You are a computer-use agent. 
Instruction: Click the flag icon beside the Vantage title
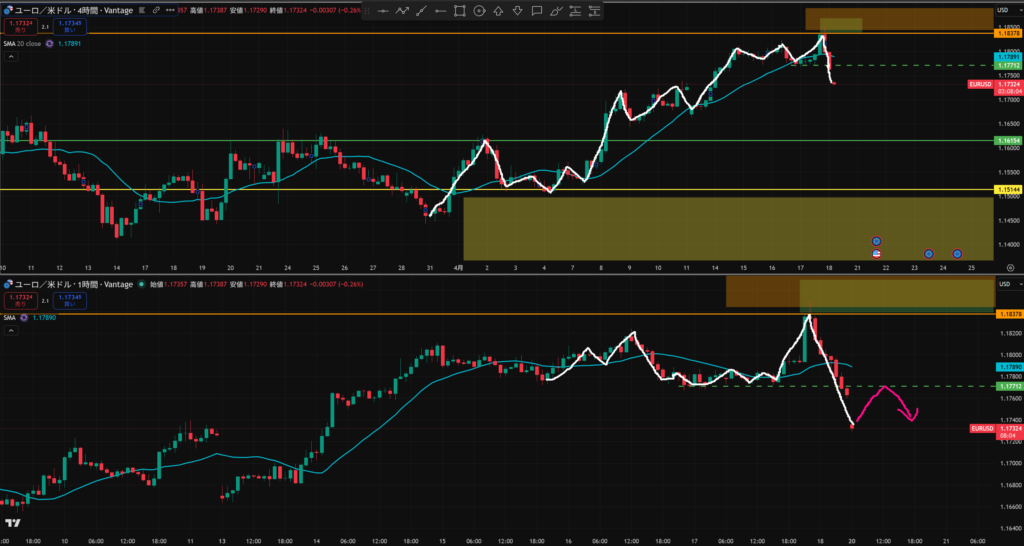(x=144, y=9)
